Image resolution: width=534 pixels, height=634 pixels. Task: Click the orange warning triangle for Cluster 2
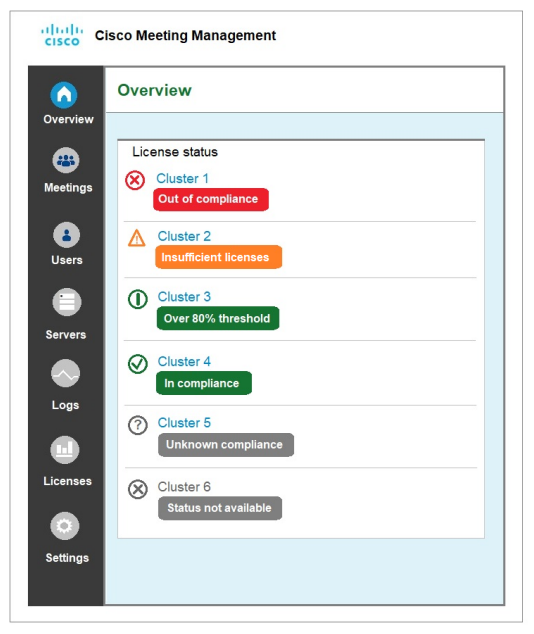[x=137, y=238]
